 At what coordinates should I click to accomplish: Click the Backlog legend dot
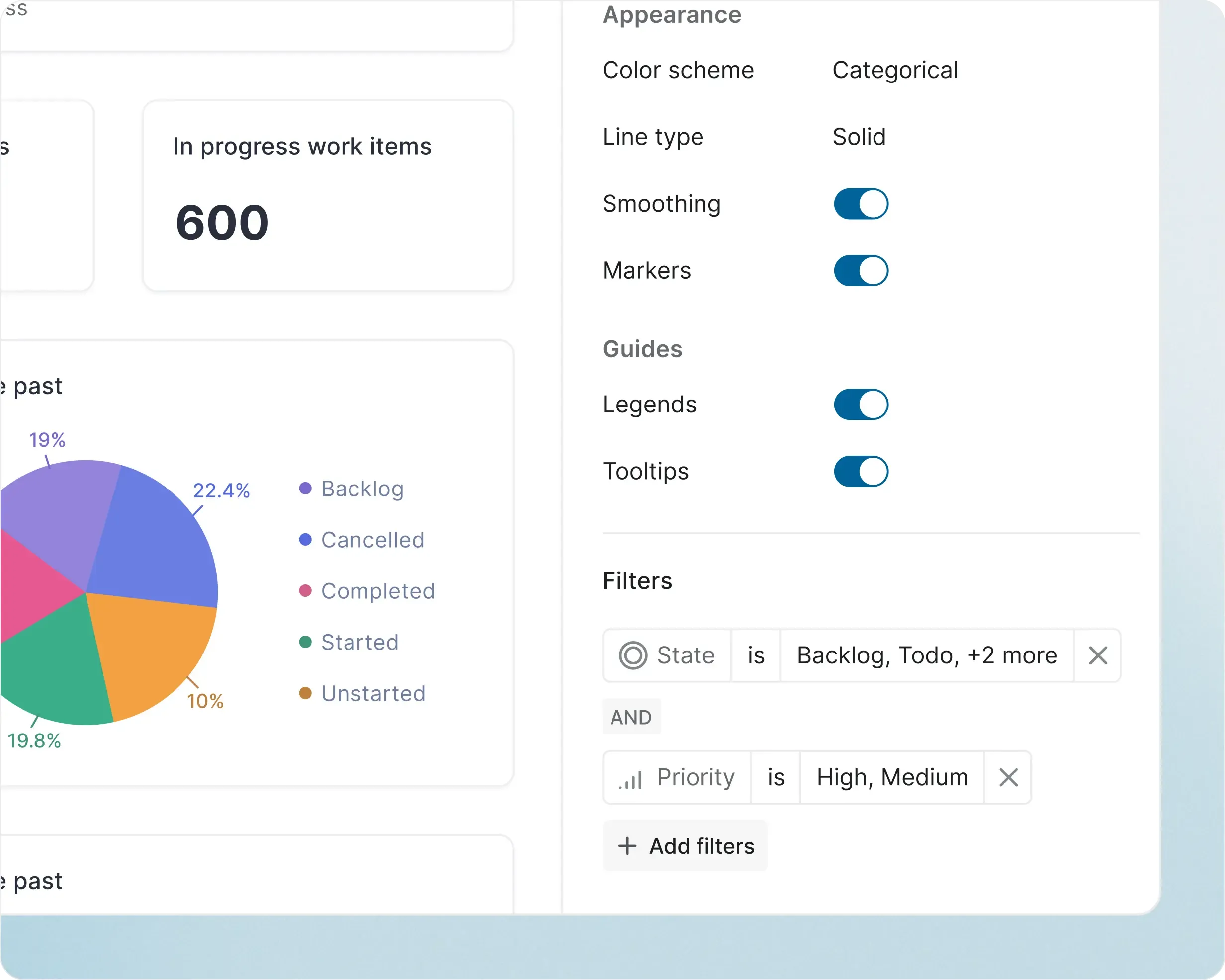305,489
